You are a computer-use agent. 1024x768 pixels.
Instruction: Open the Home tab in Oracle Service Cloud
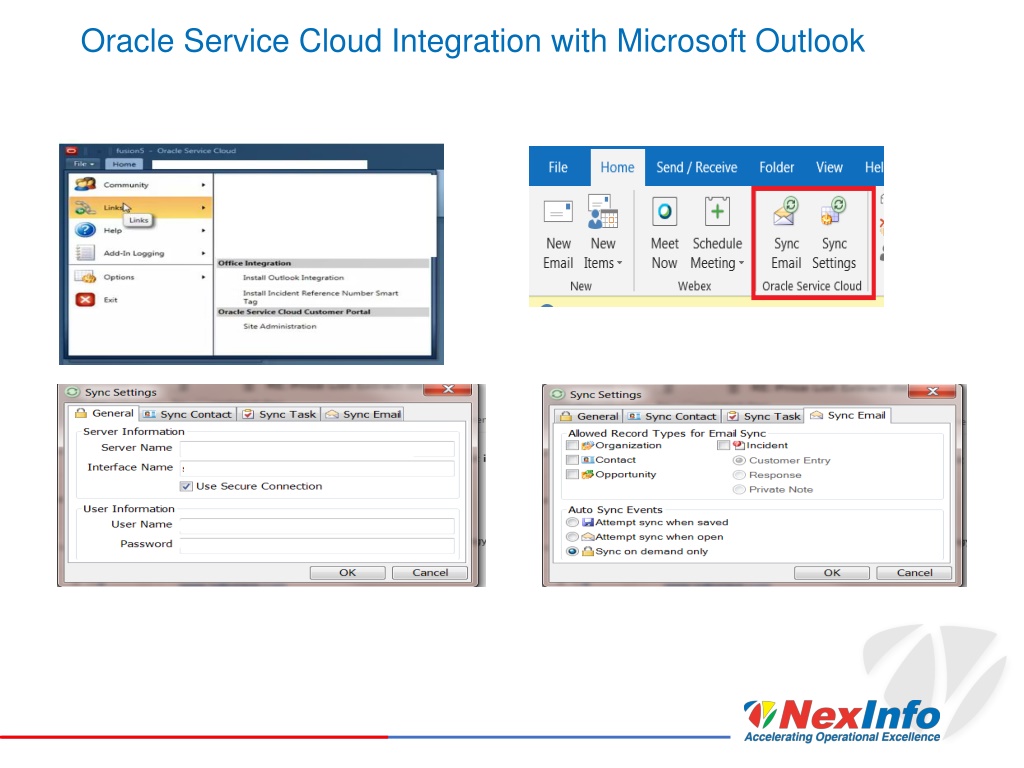pyautogui.click(x=124, y=164)
